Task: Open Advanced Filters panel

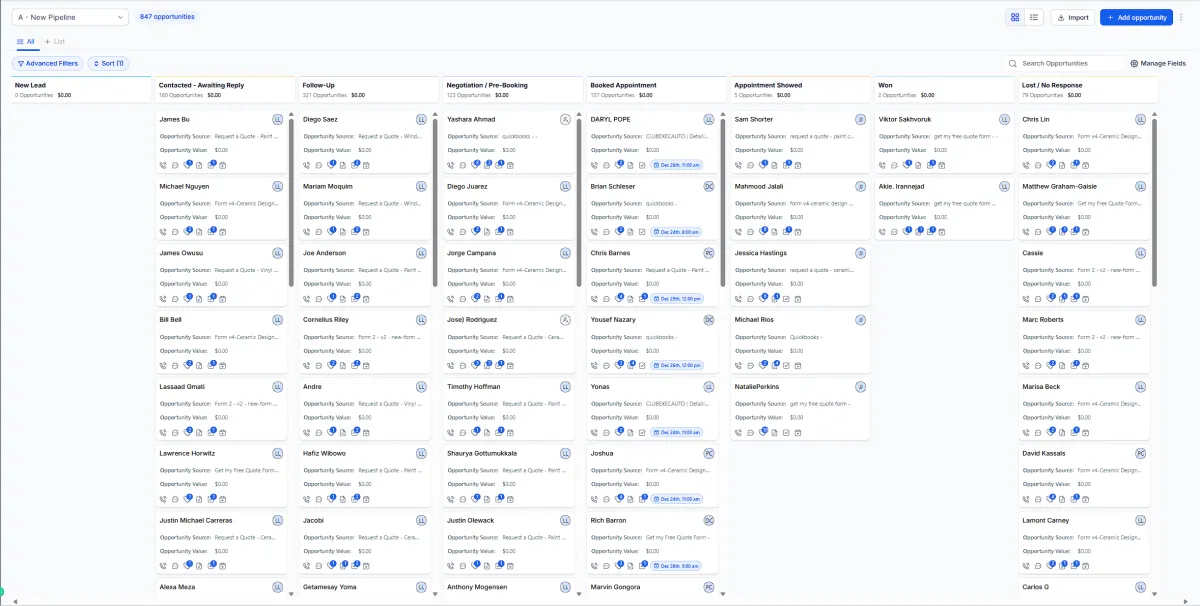Action: click(48, 63)
